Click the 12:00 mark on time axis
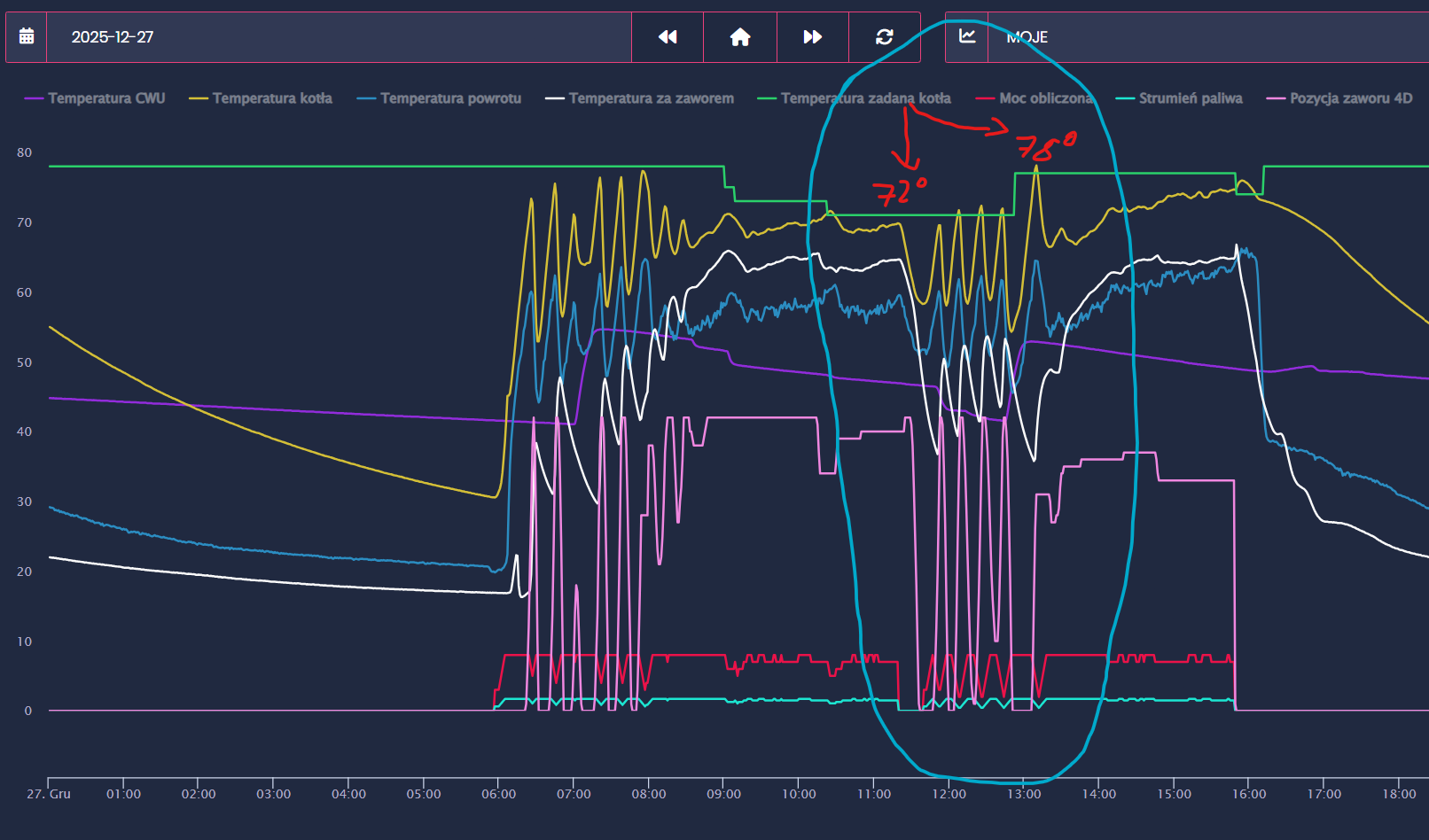 point(949,794)
